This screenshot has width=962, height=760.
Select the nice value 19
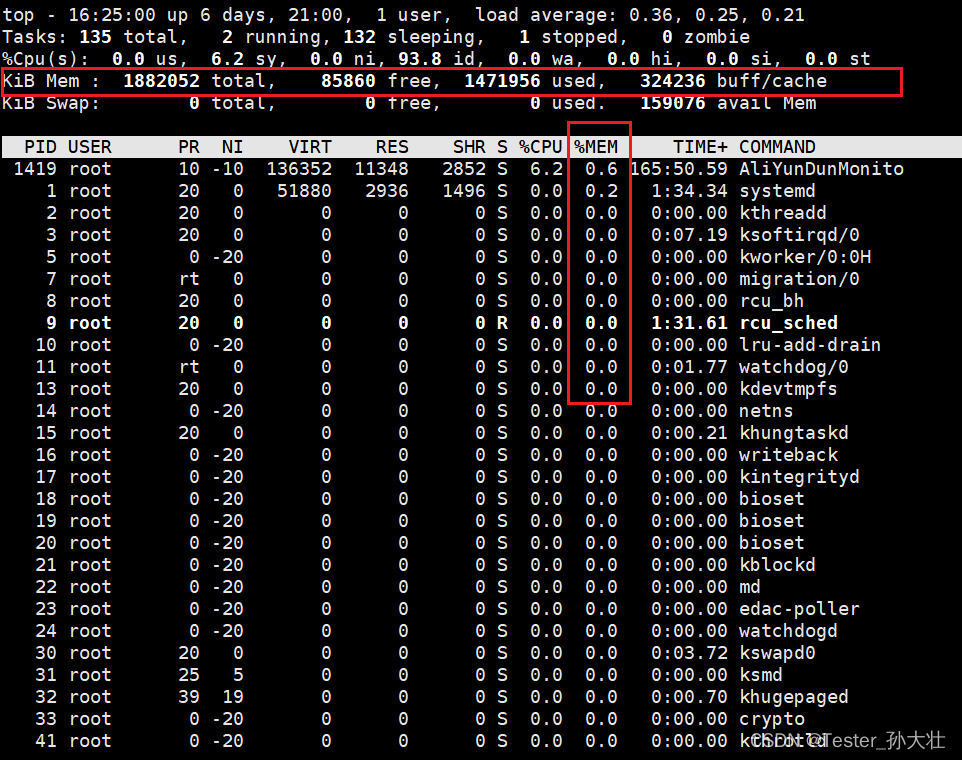click(x=233, y=697)
